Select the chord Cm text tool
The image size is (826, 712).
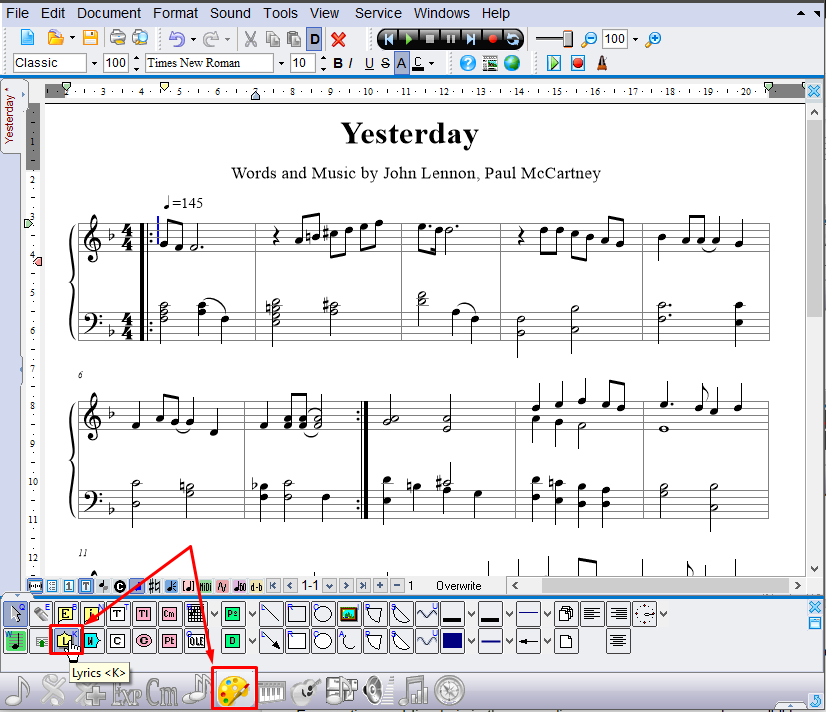tap(169, 614)
